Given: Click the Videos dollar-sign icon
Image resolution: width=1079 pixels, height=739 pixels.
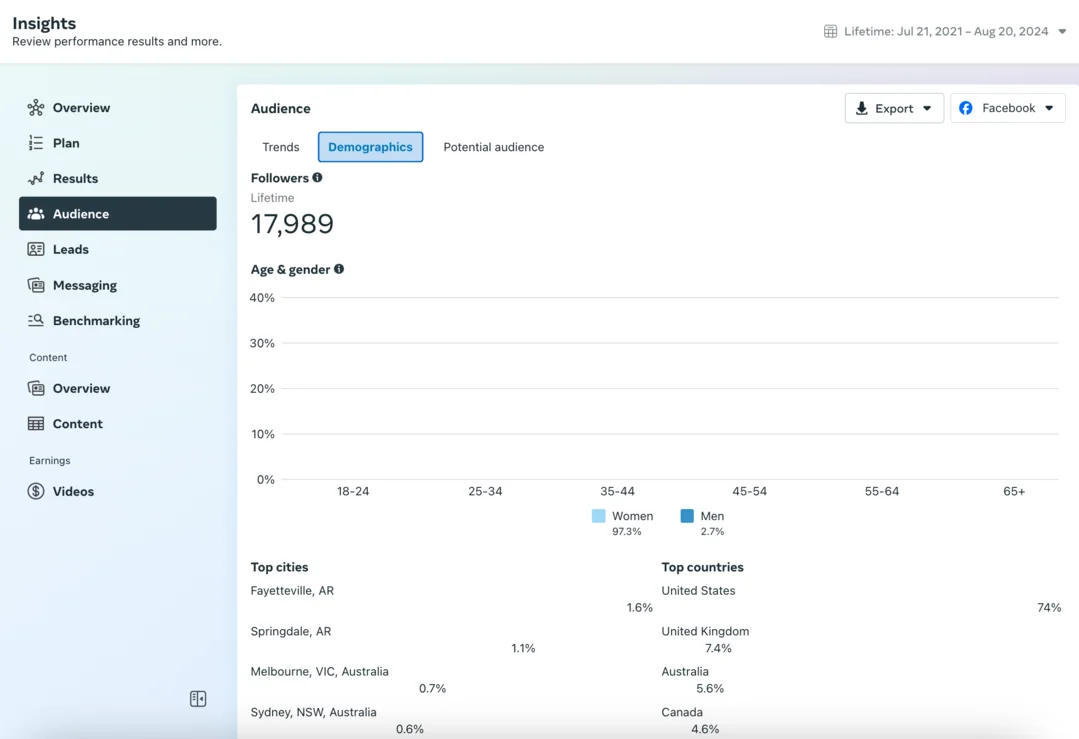Looking at the screenshot, I should coord(36,491).
